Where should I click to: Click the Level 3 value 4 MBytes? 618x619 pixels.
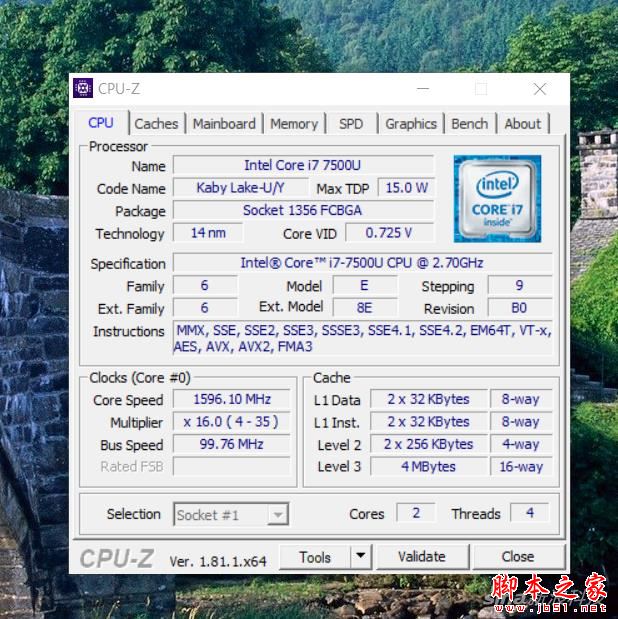(429, 467)
